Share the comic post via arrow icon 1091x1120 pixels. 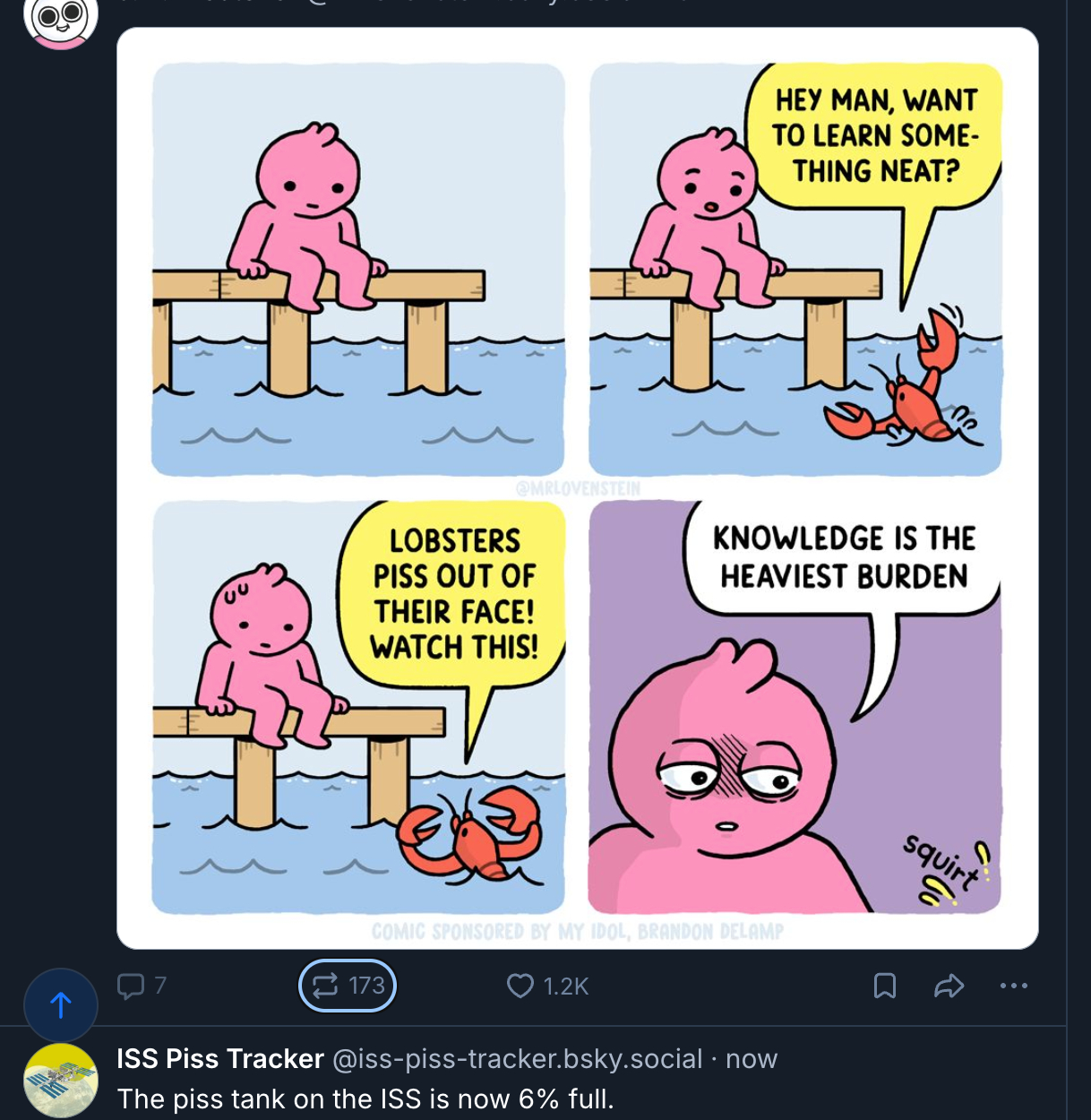point(949,986)
